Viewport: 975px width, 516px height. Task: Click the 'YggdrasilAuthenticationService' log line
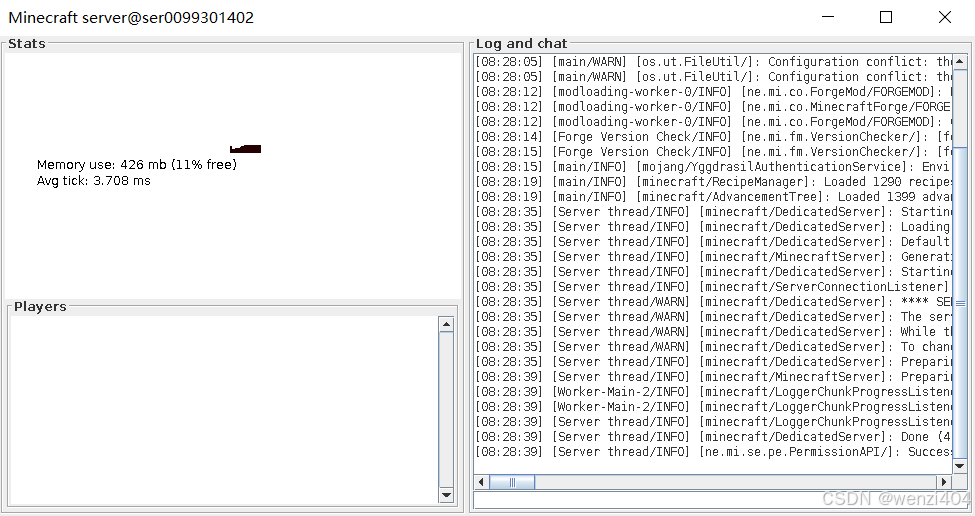click(713, 167)
